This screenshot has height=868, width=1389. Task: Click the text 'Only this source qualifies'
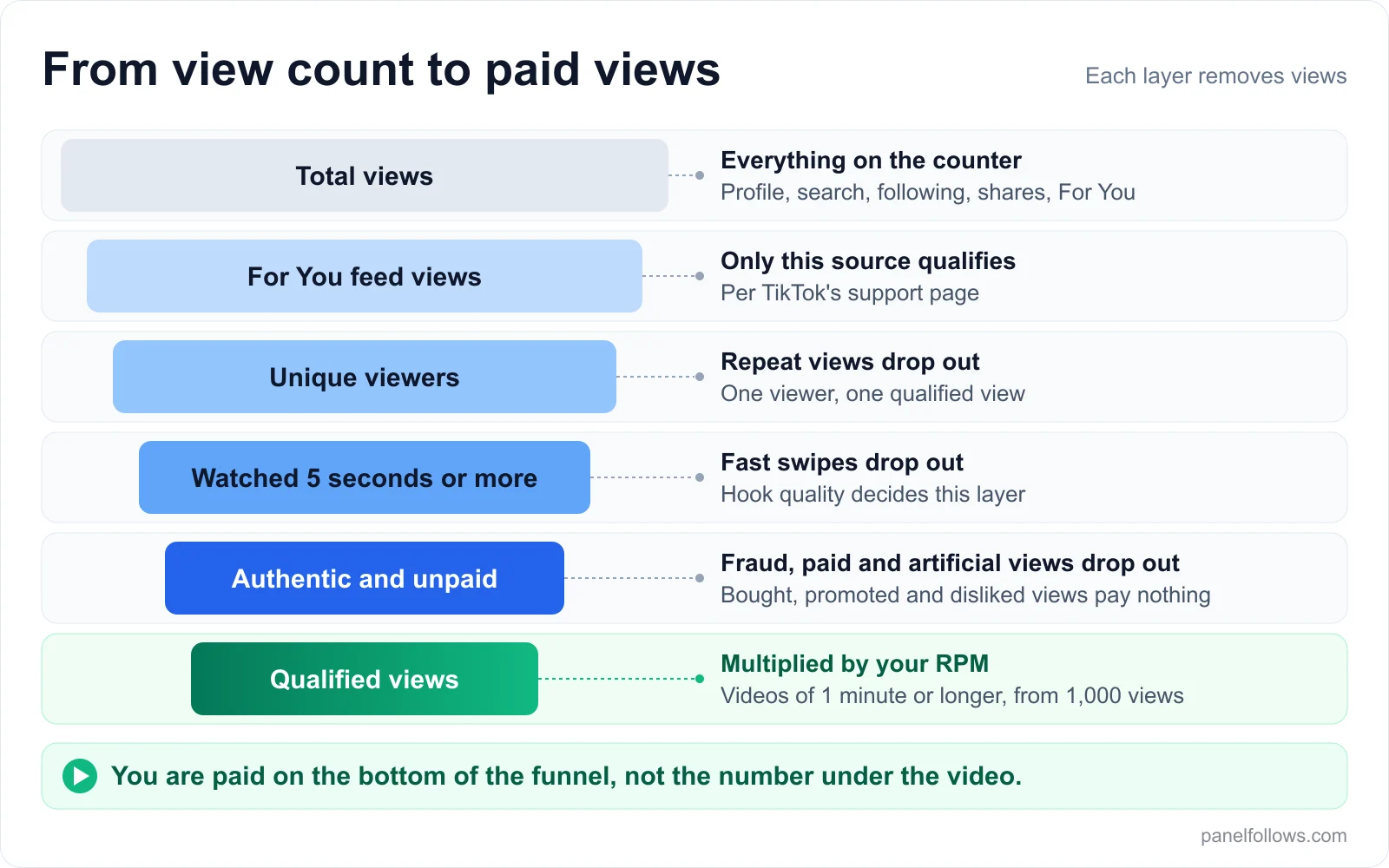pos(868,261)
